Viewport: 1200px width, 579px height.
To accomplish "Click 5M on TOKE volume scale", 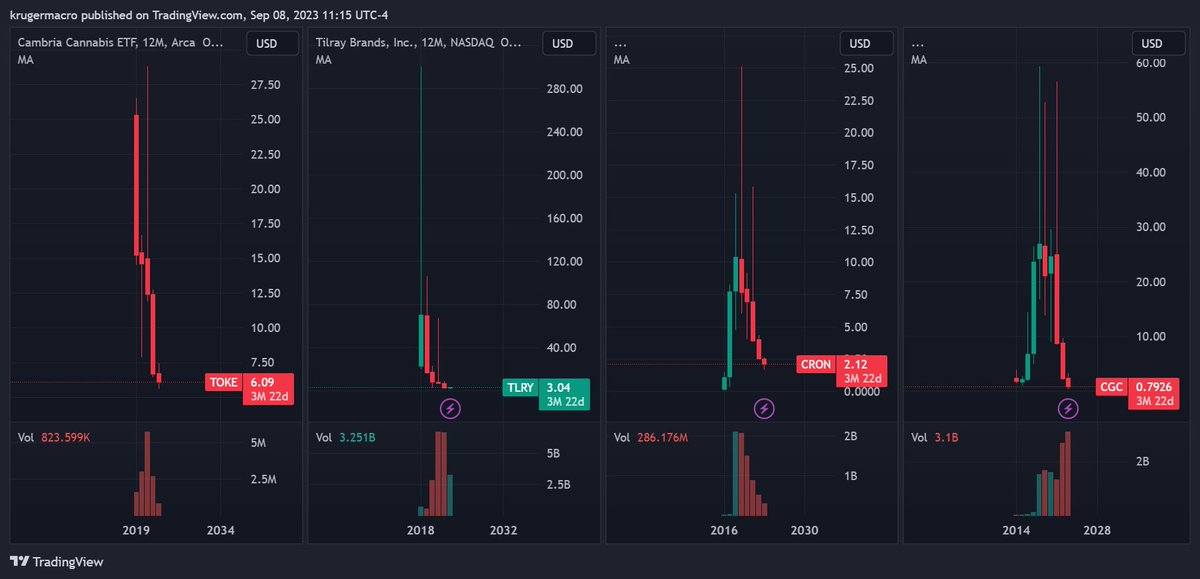I will point(258,443).
